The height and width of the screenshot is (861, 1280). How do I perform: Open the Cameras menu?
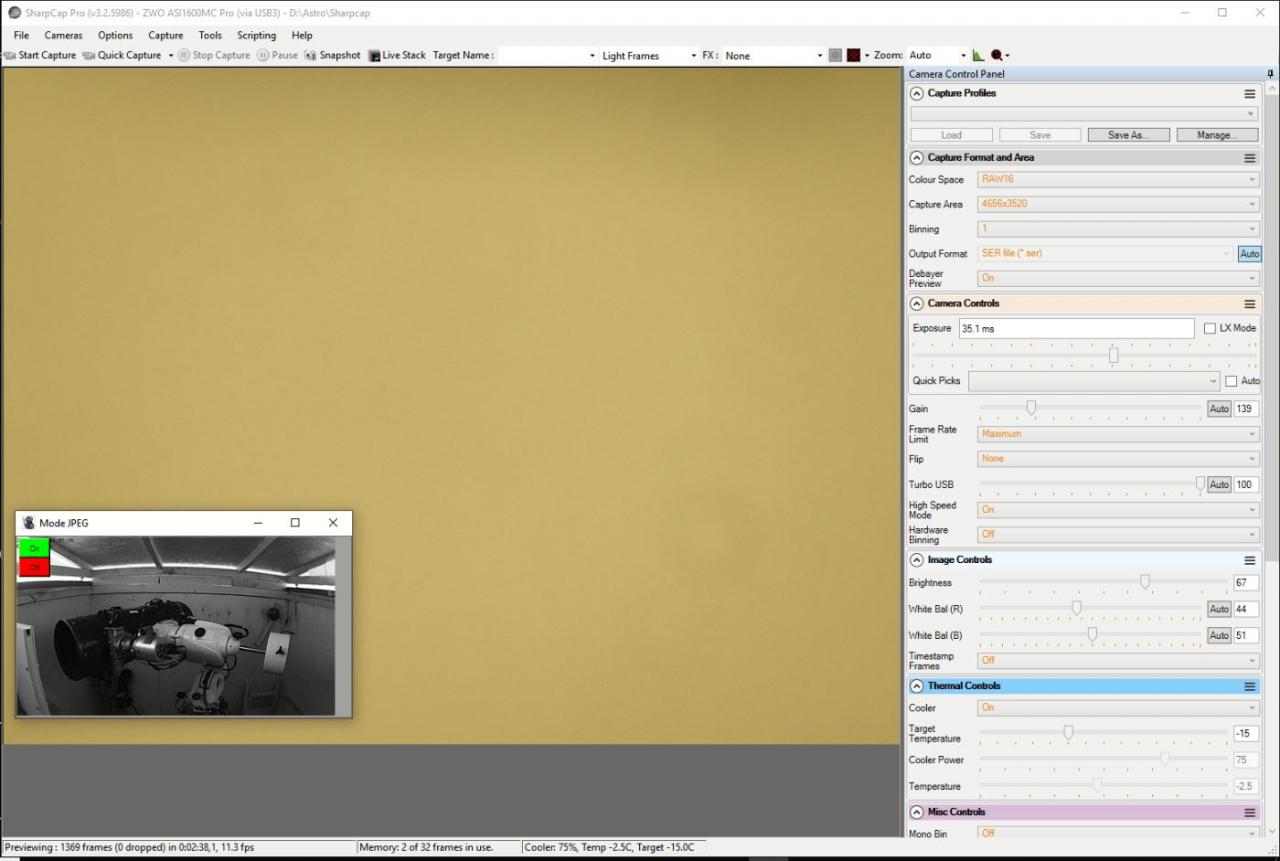63,35
